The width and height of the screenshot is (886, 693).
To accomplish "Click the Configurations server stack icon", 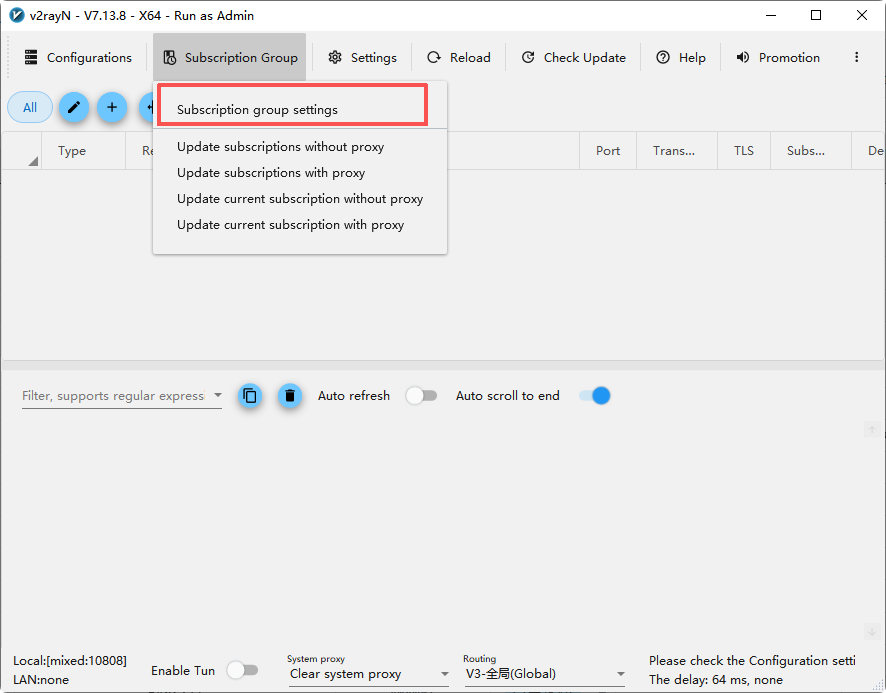I will (x=31, y=57).
